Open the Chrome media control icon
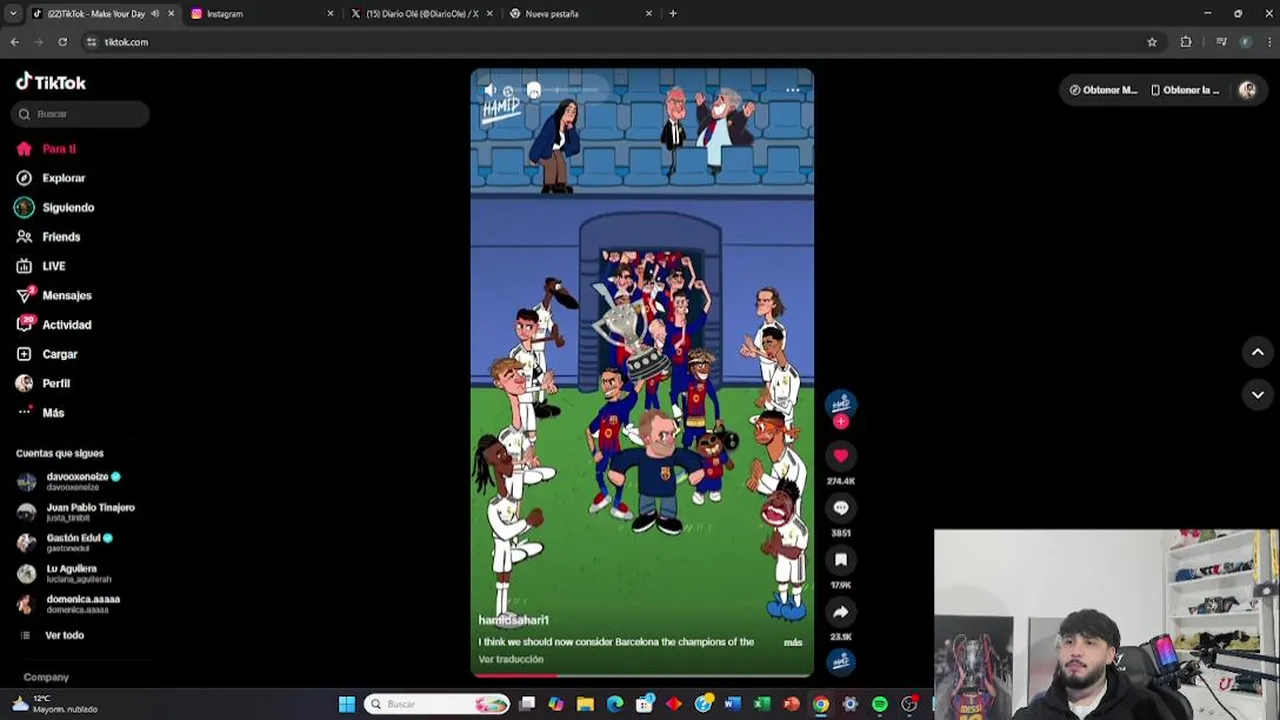1280x720 pixels. pyautogui.click(x=1221, y=42)
